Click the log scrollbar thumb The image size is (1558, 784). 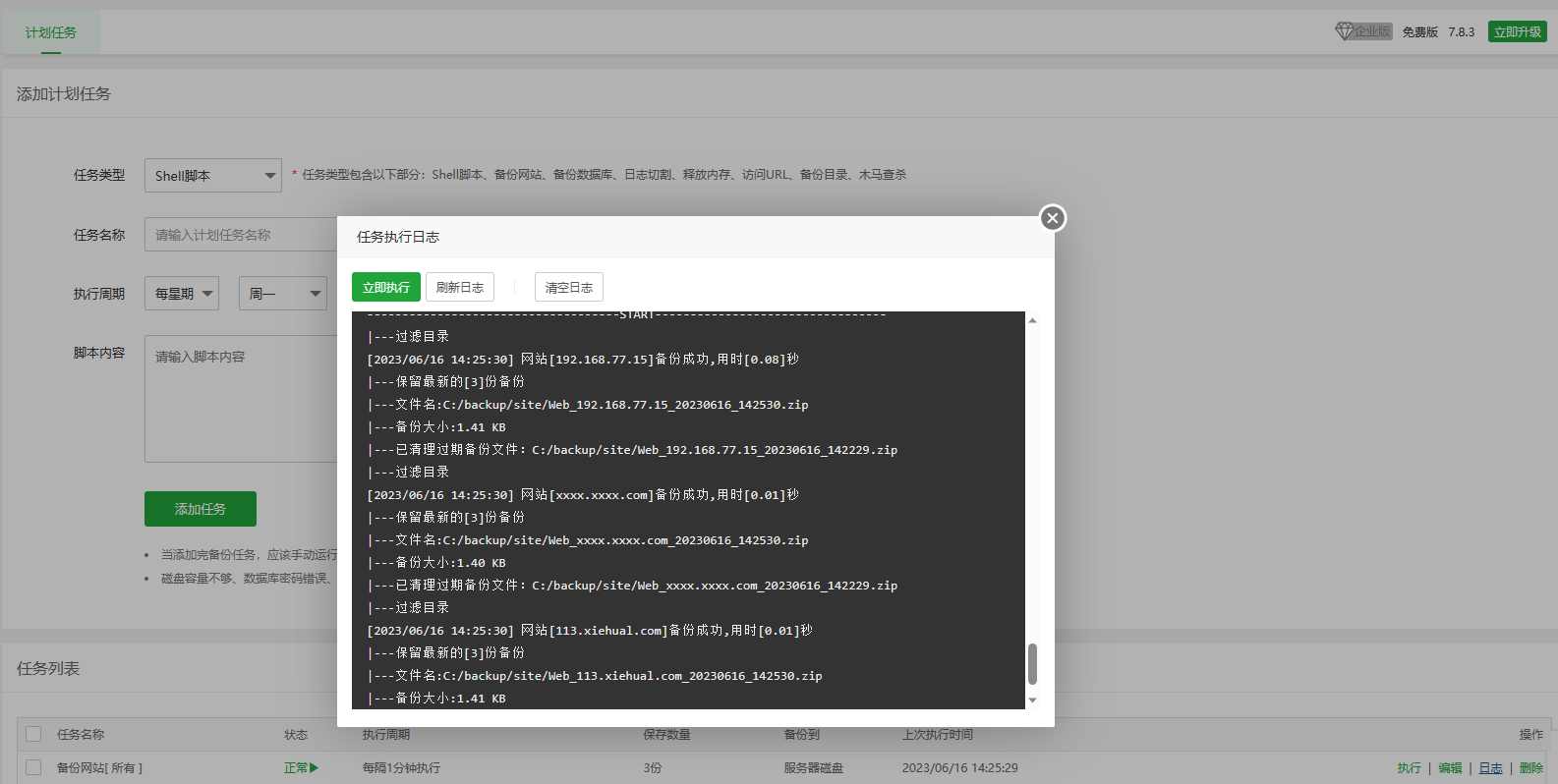pos(1032,664)
